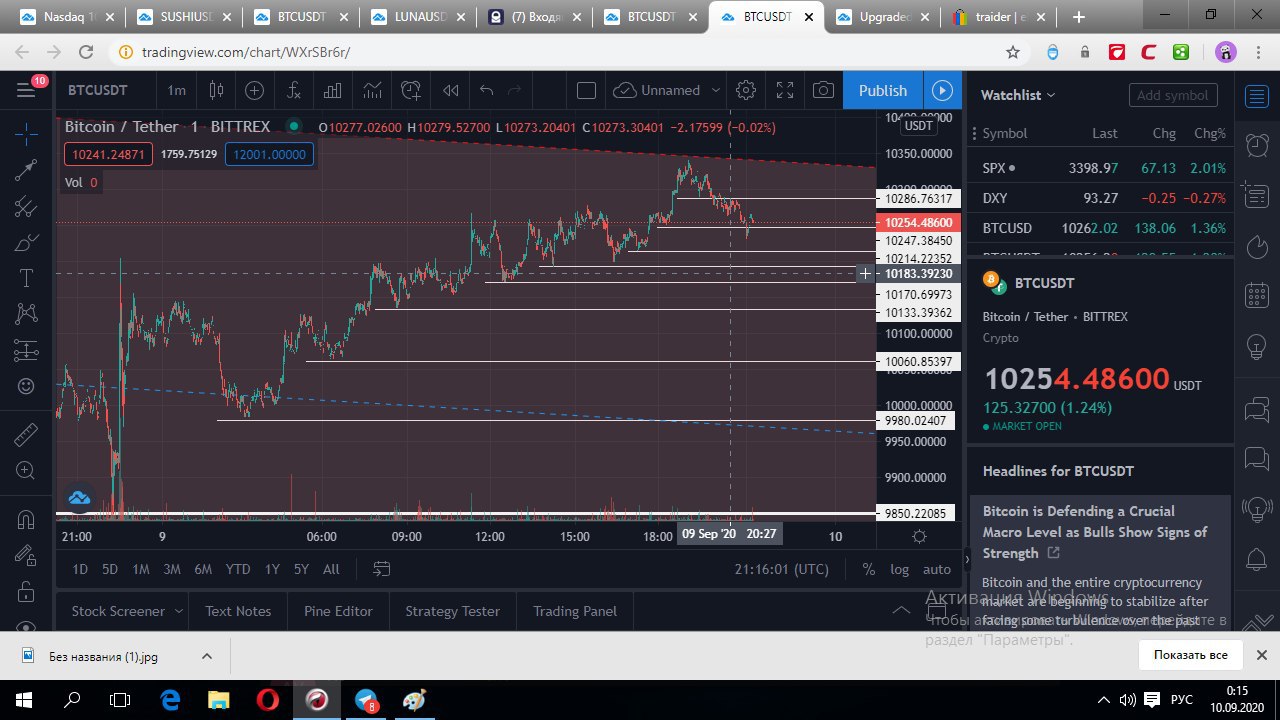Viewport: 1280px width, 720px height.
Task: Open the Opera browser in the taskbar
Action: coord(267,700)
